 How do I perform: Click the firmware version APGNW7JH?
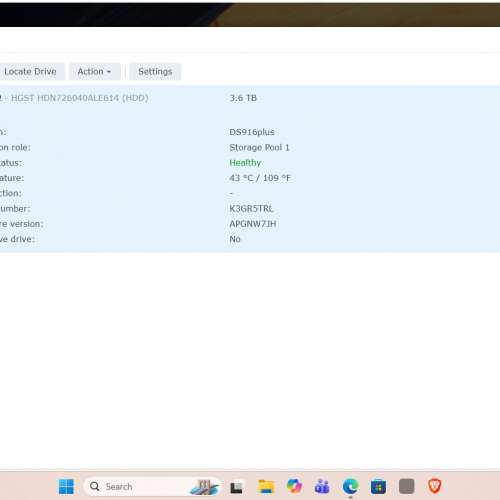click(253, 224)
